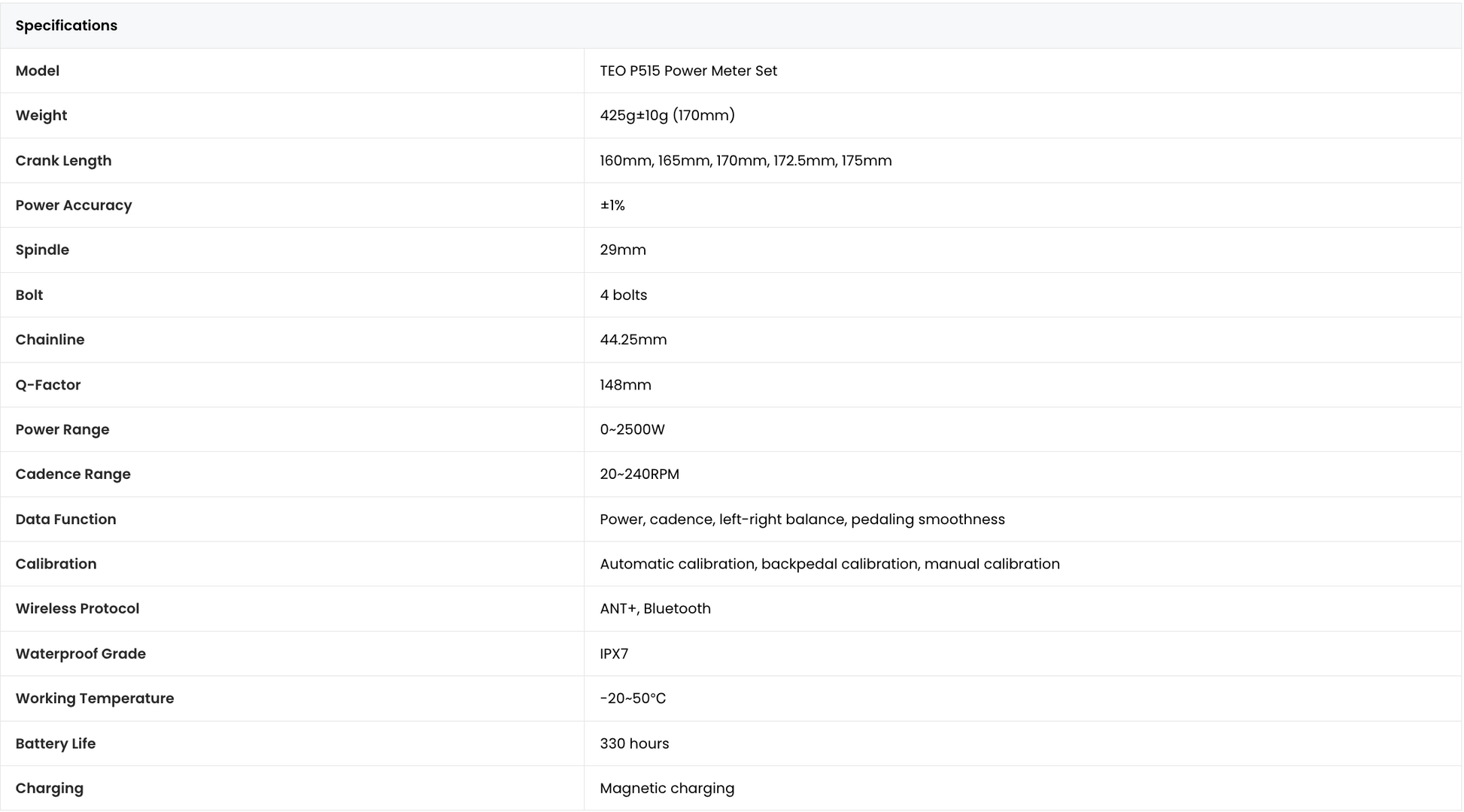Viewport: 1464px width, 812px height.
Task: Click the Q-Factor 148mm value
Action: tap(625, 385)
